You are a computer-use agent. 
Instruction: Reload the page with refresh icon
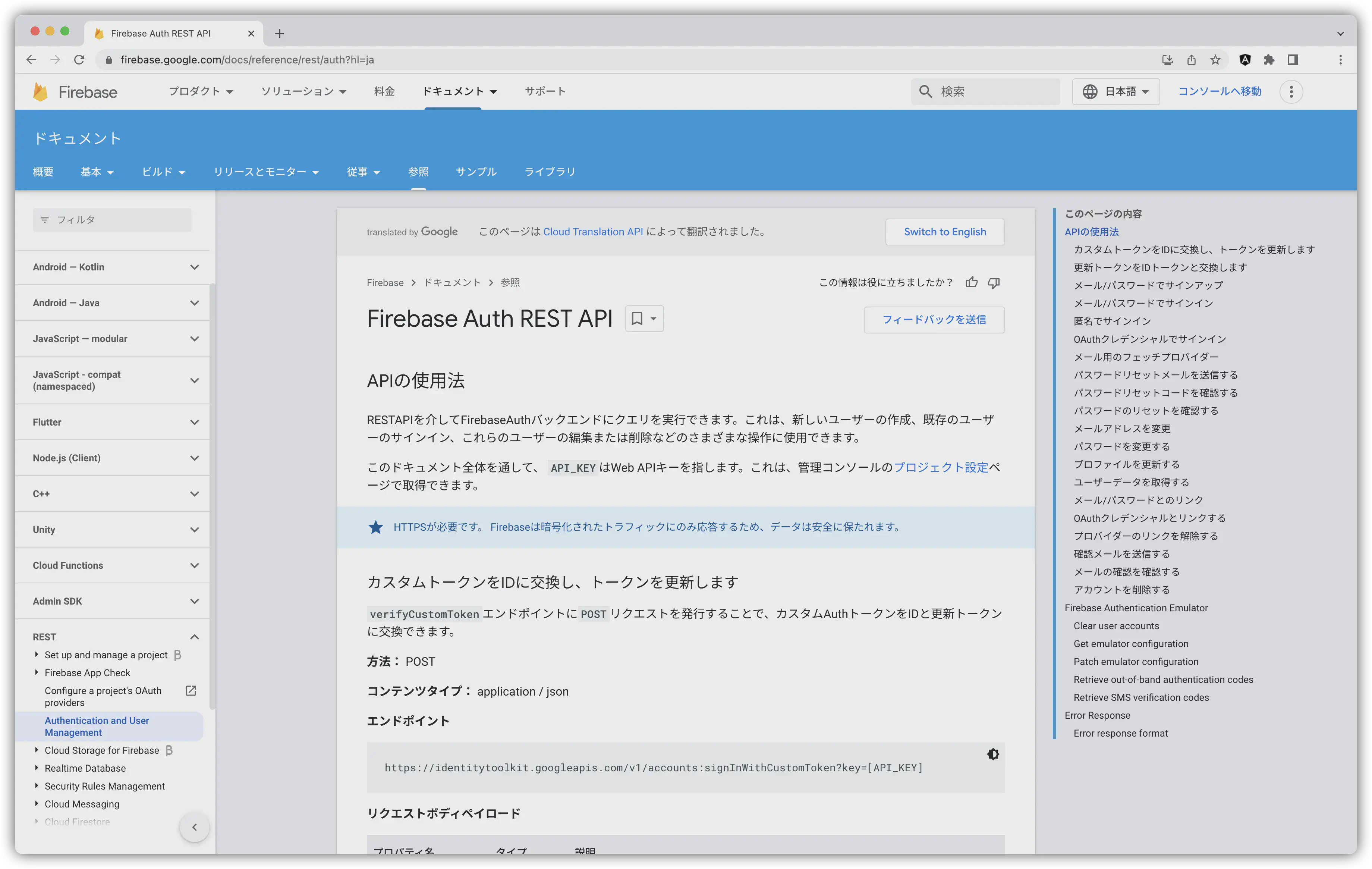click(x=79, y=60)
